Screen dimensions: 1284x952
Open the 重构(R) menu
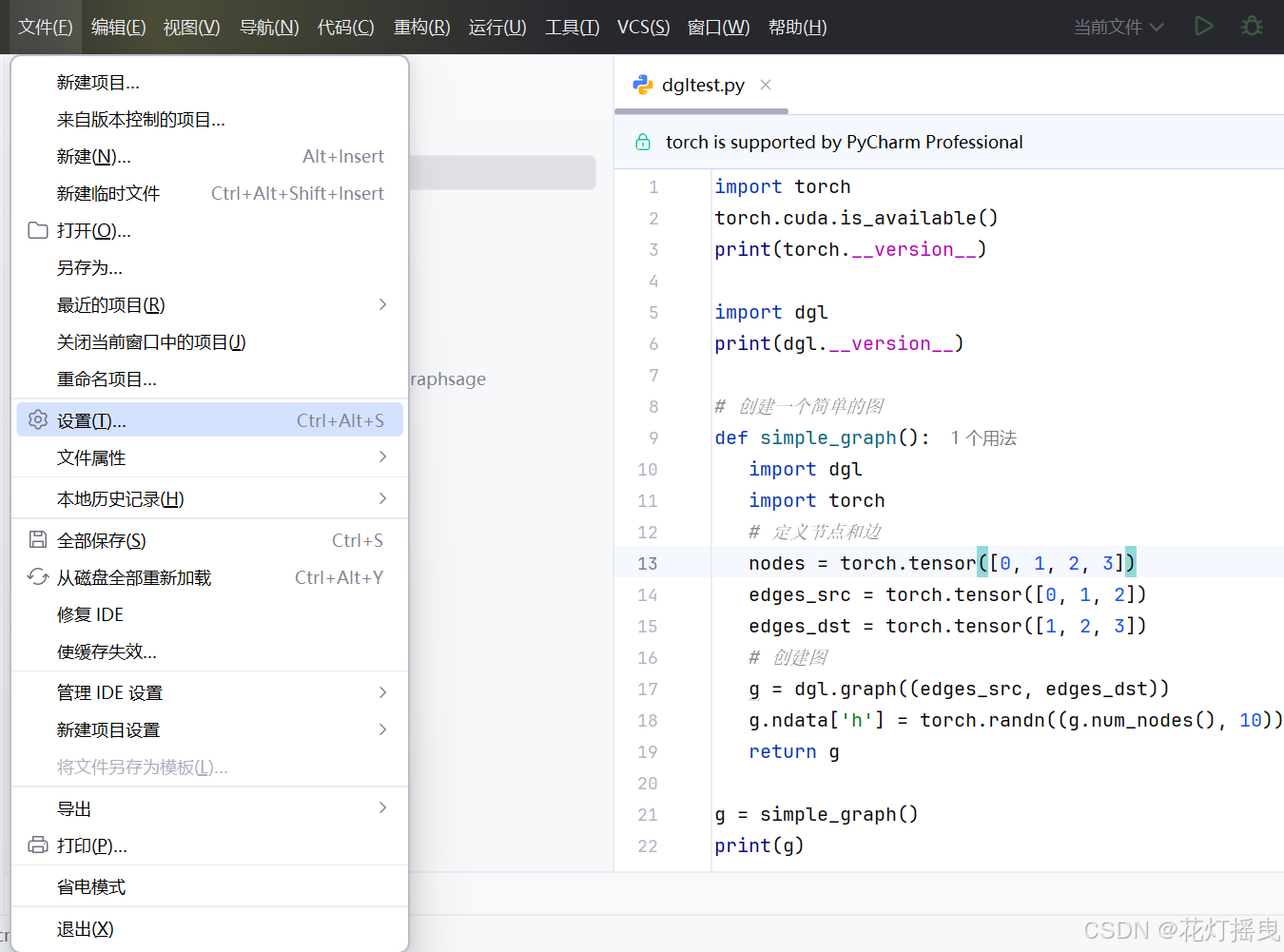(x=422, y=28)
